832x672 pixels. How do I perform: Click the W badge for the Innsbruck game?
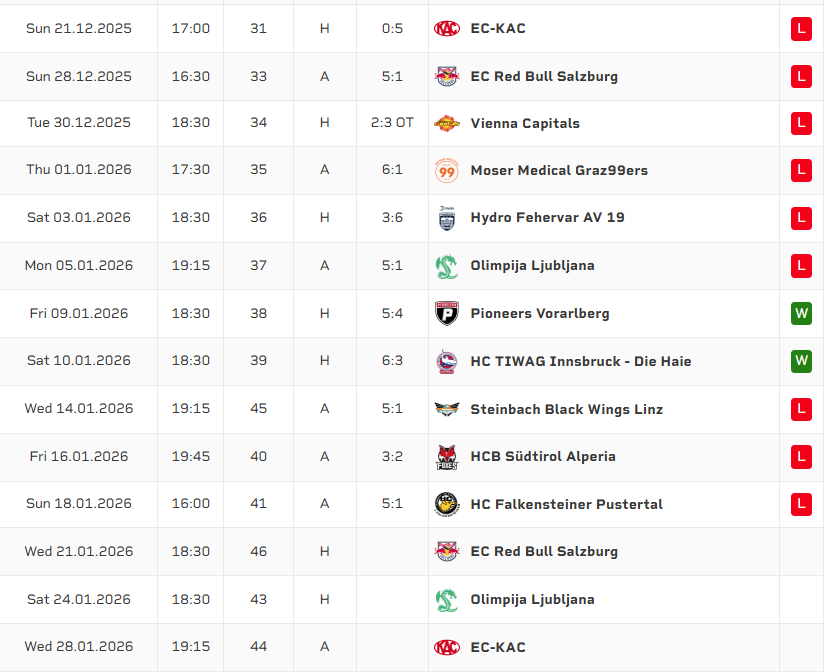click(x=801, y=361)
